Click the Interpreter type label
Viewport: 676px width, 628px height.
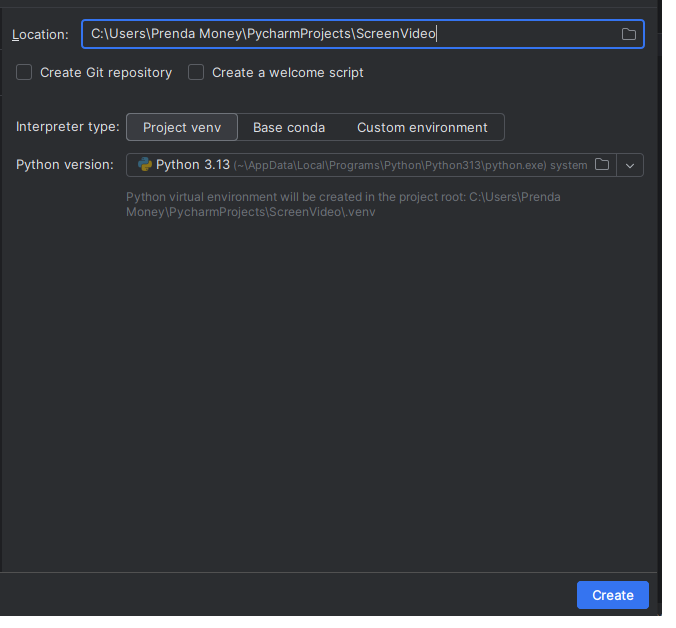(x=68, y=127)
